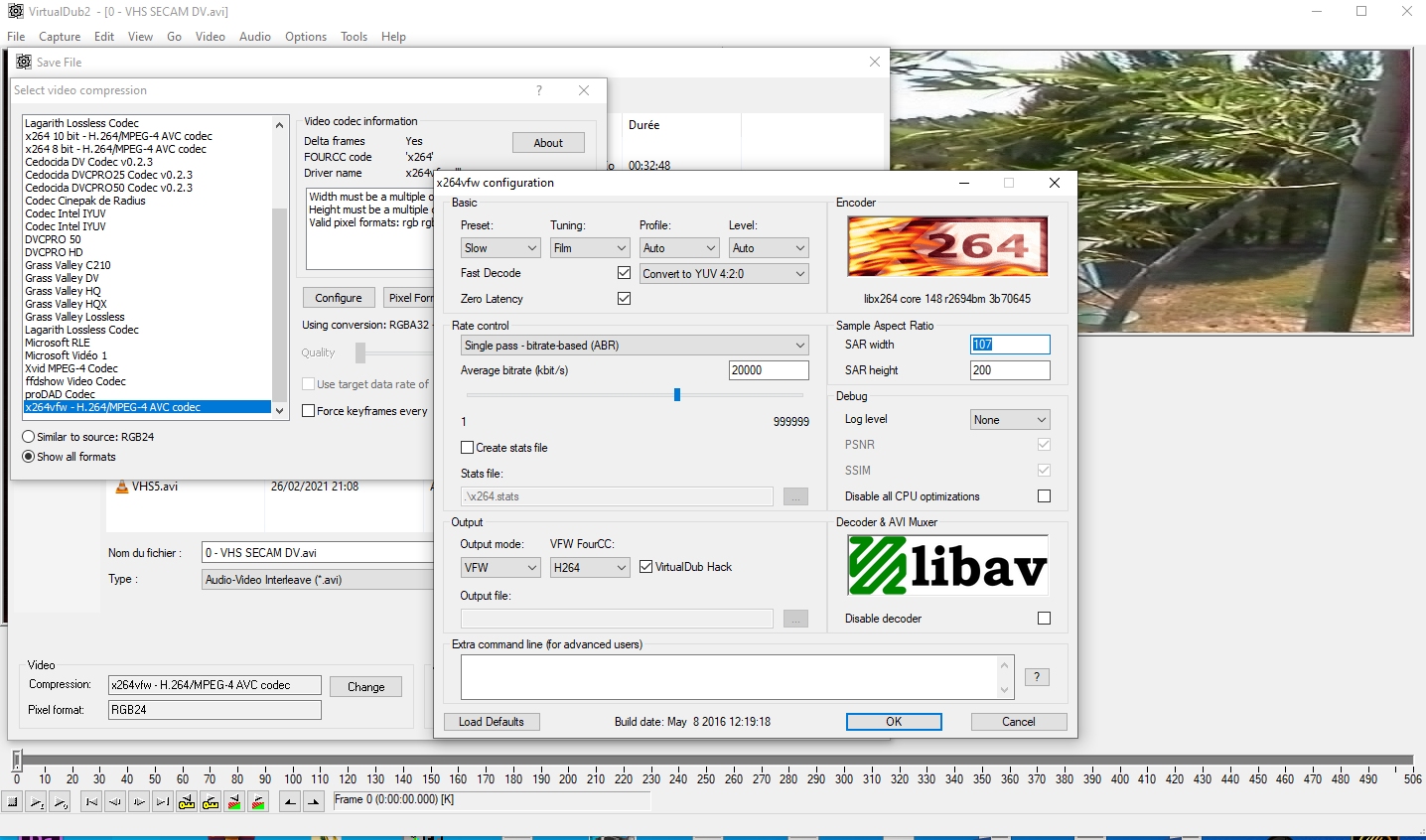Click the SAR width field
Image resolution: width=1426 pixels, height=840 pixels.
pos(1010,345)
